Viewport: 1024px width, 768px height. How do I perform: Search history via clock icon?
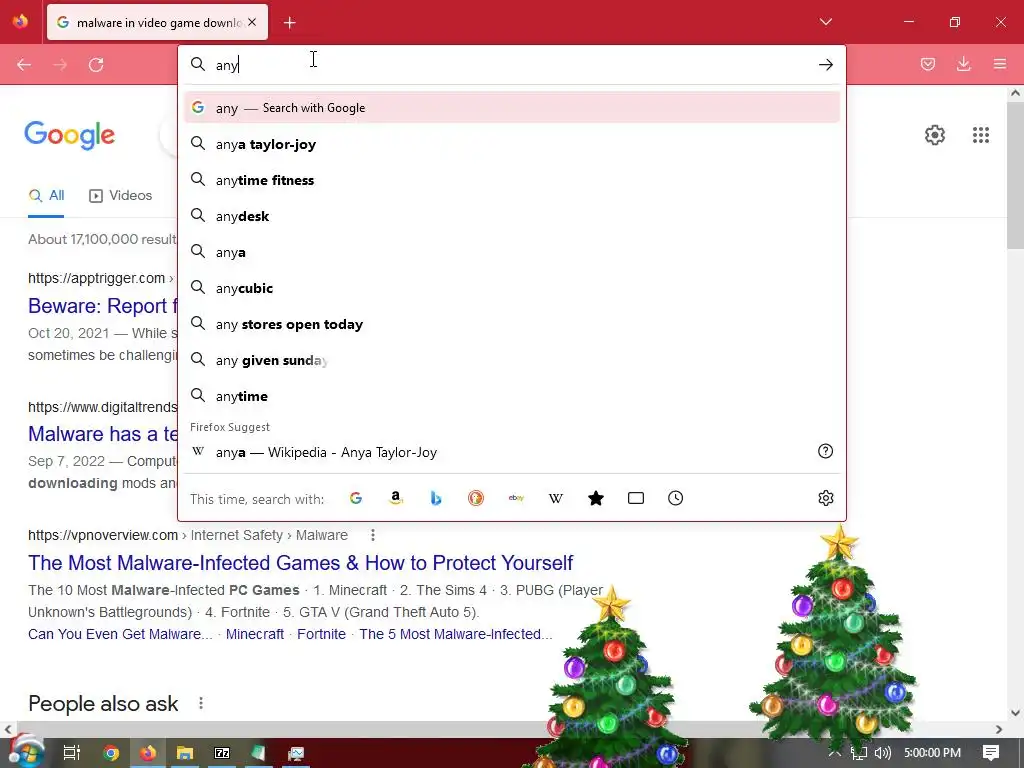click(x=675, y=498)
